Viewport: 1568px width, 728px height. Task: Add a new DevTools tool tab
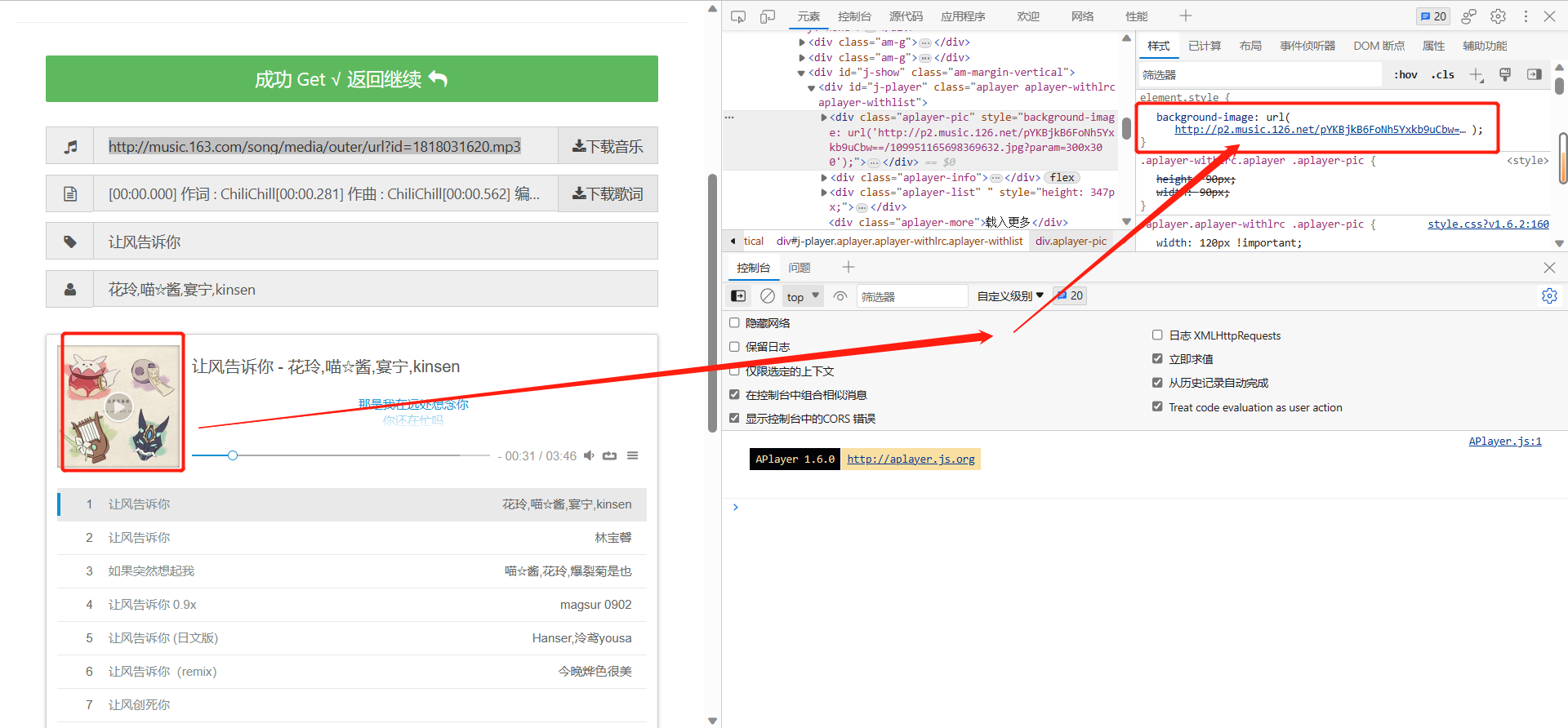point(1186,16)
